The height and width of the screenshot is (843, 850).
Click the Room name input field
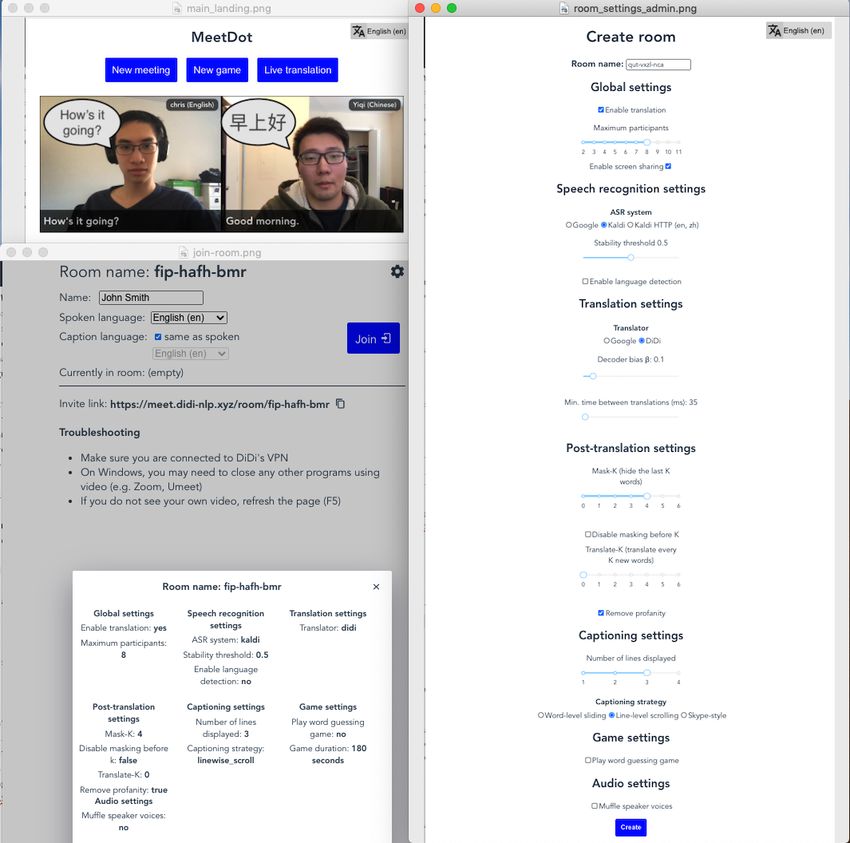(658, 65)
